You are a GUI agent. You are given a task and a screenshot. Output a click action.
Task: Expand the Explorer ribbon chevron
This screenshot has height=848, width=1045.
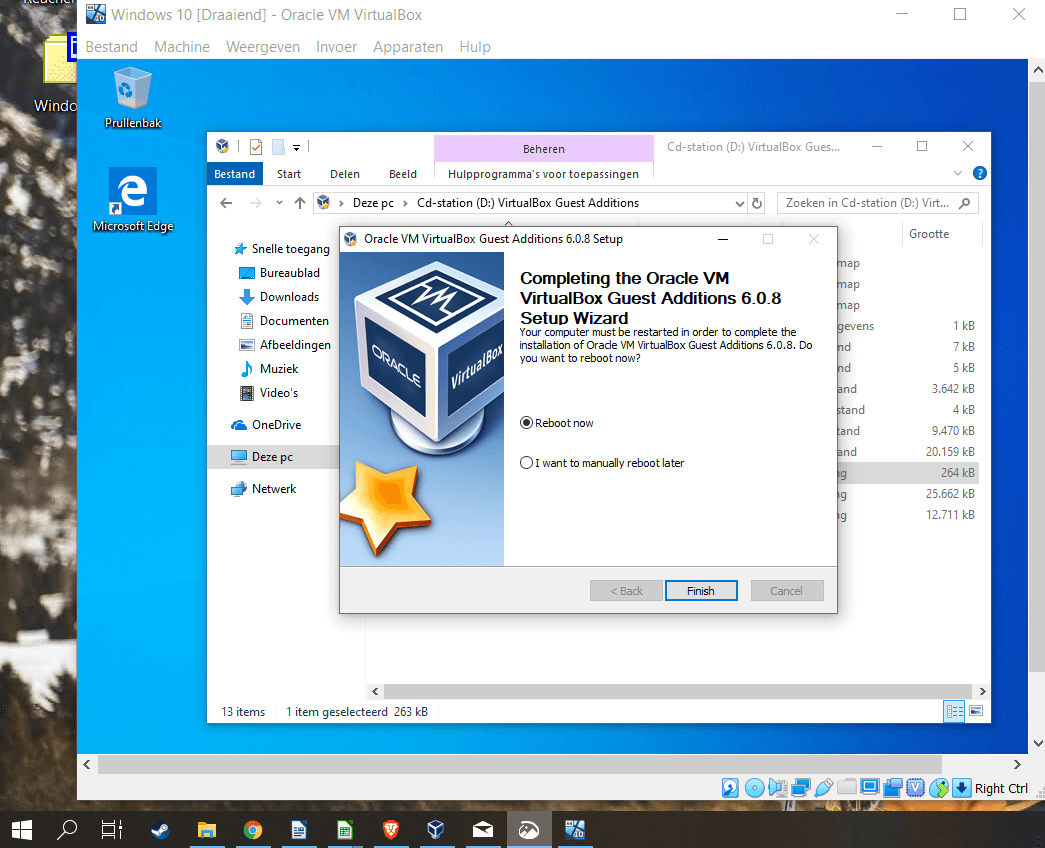(958, 173)
